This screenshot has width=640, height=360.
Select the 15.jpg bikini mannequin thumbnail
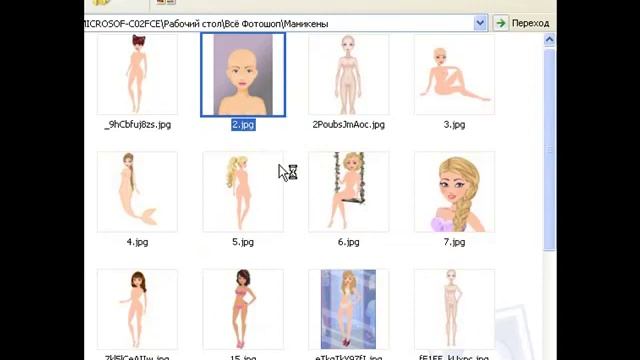(x=243, y=309)
